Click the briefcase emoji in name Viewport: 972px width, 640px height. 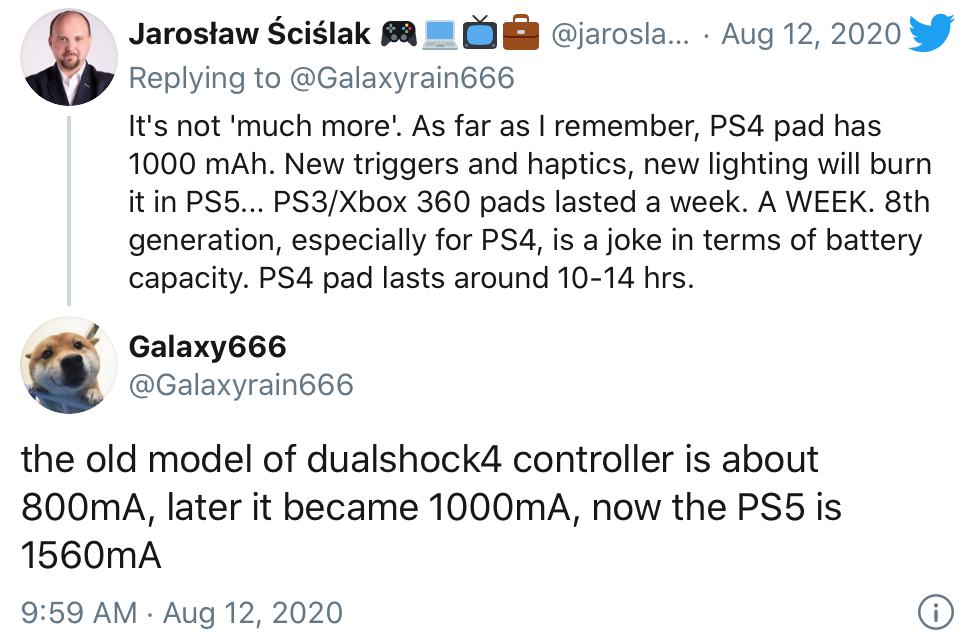click(x=521, y=34)
